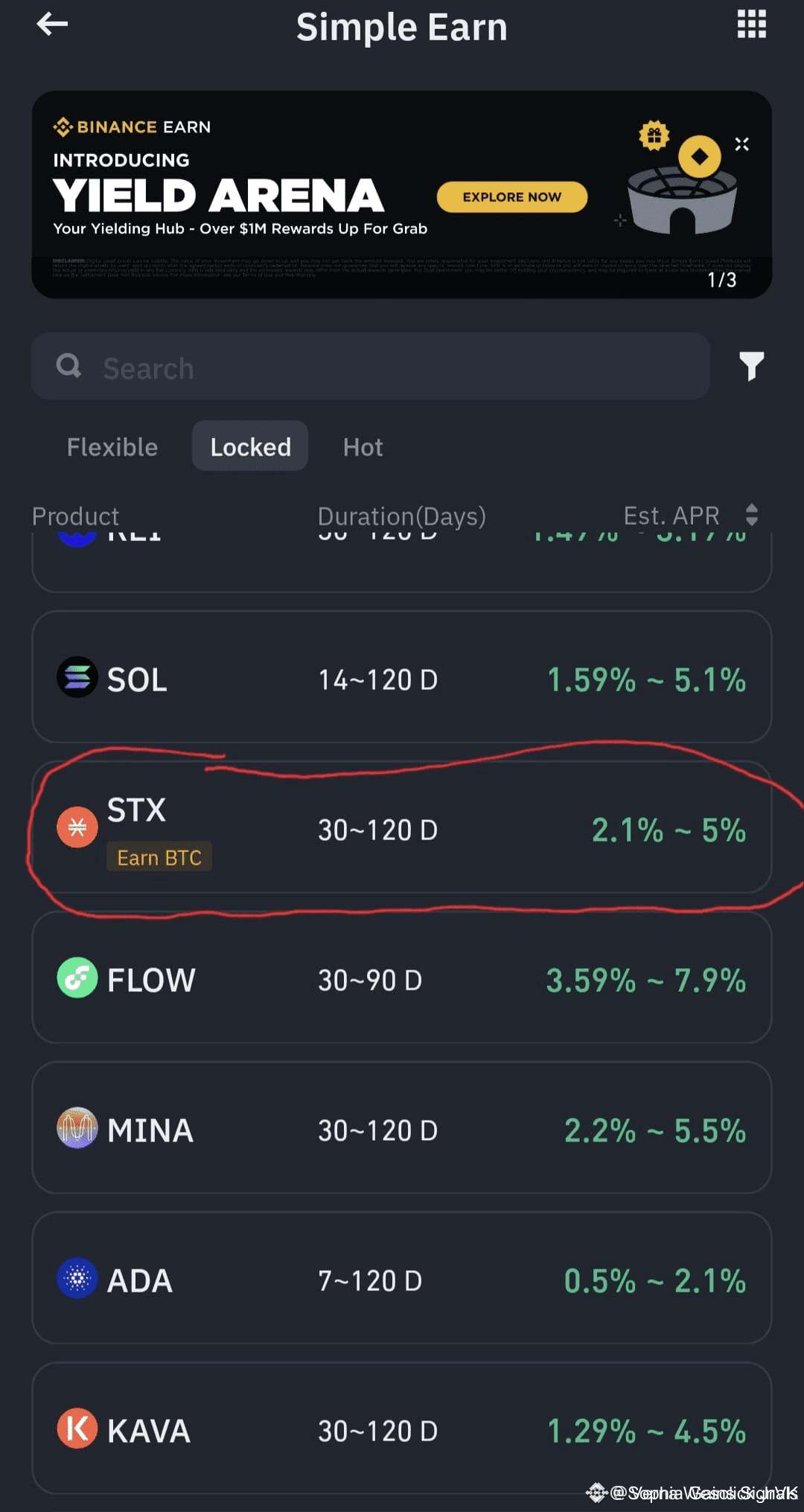This screenshot has width=804, height=1512.
Task: Tap the back arrow icon
Action: 52,25
